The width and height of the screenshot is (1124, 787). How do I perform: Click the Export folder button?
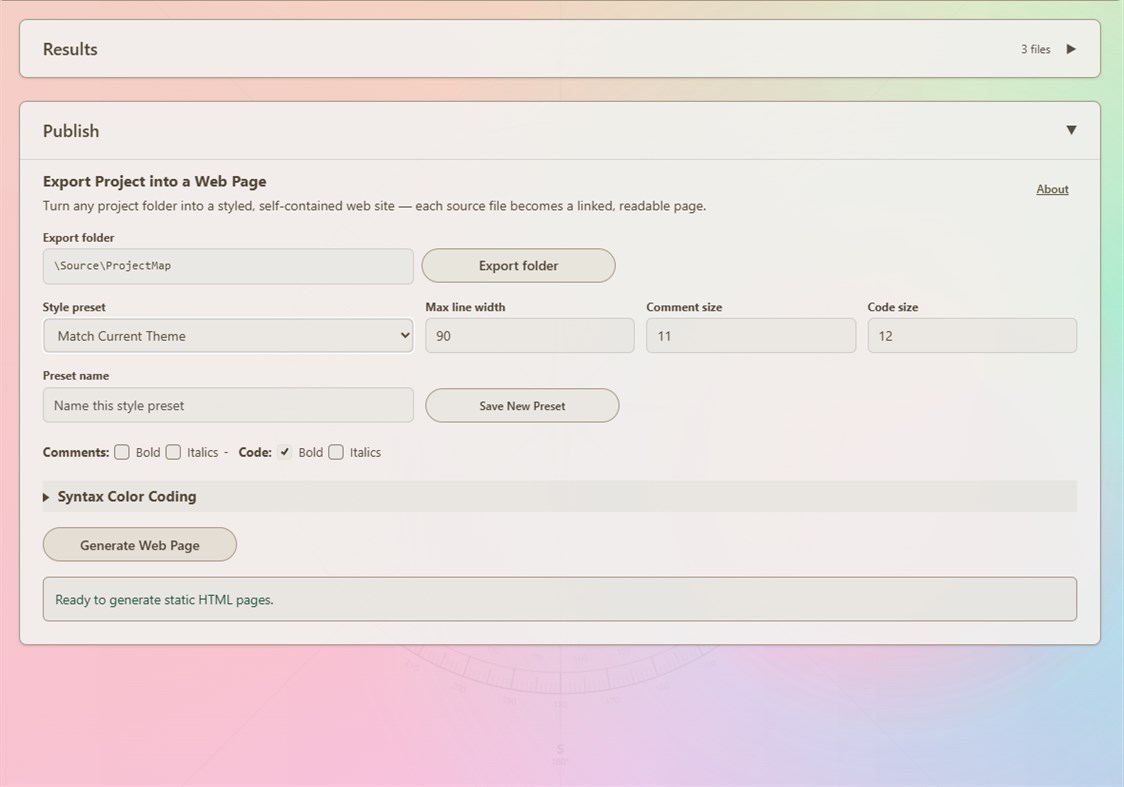pos(518,265)
